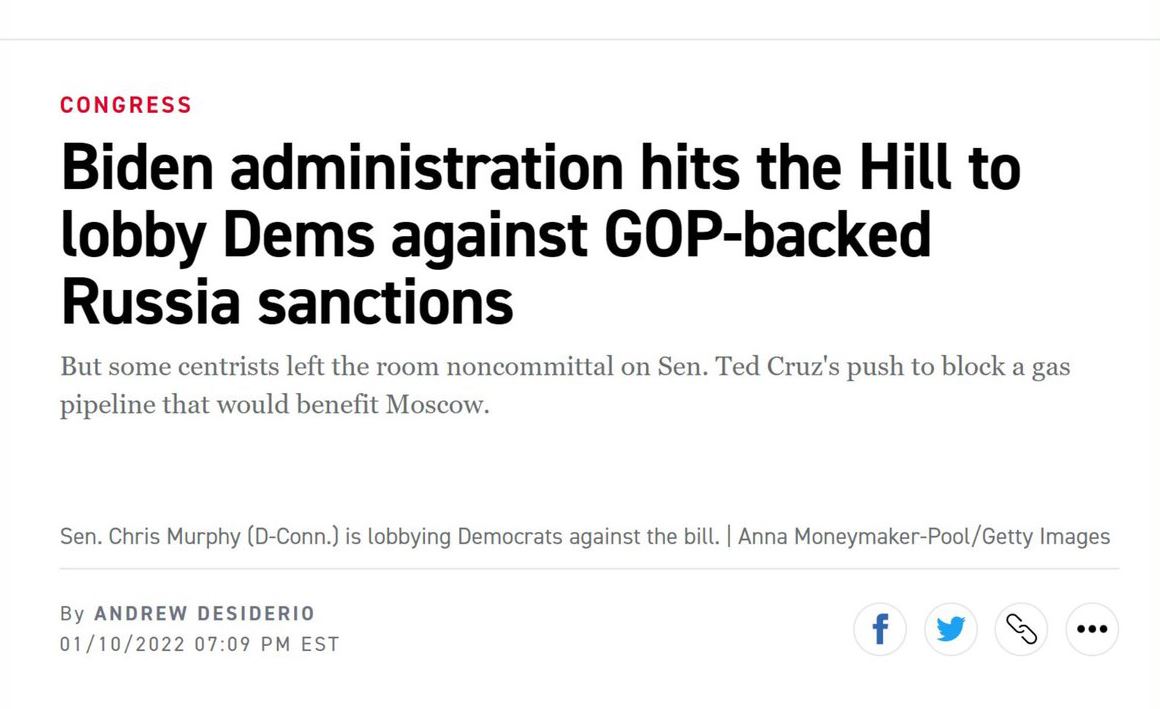Viewport: 1160px width, 709px height.
Task: Select the publish timestamp 01/10/2022 07:09 PM EST
Action: pyautogui.click(x=200, y=644)
